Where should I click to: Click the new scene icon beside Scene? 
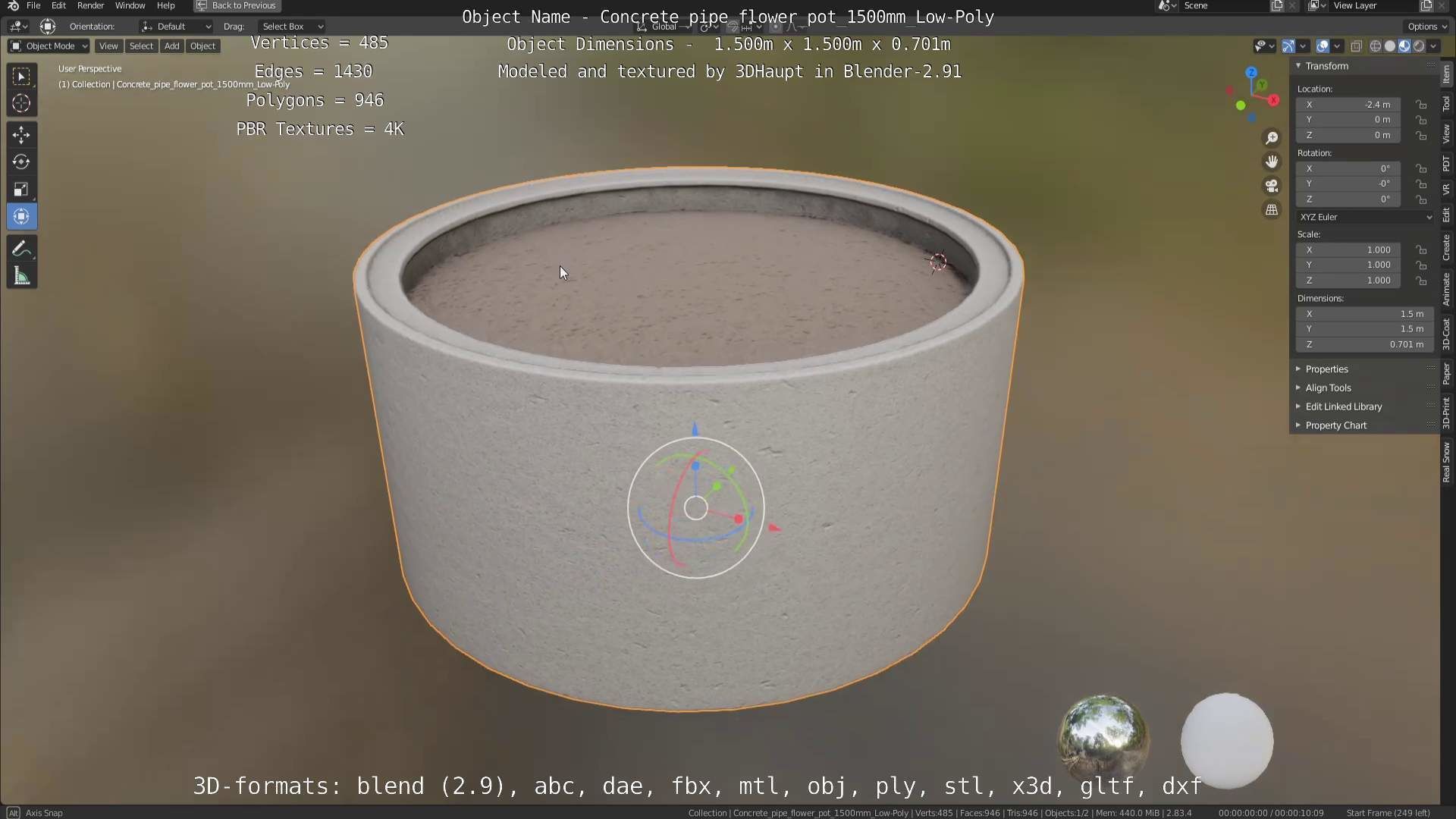tap(1277, 5)
